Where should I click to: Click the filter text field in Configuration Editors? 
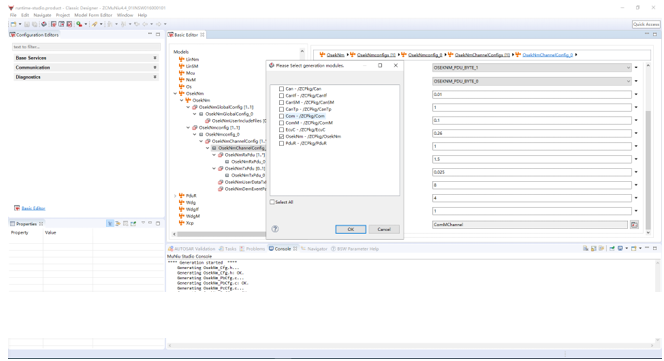[86, 47]
